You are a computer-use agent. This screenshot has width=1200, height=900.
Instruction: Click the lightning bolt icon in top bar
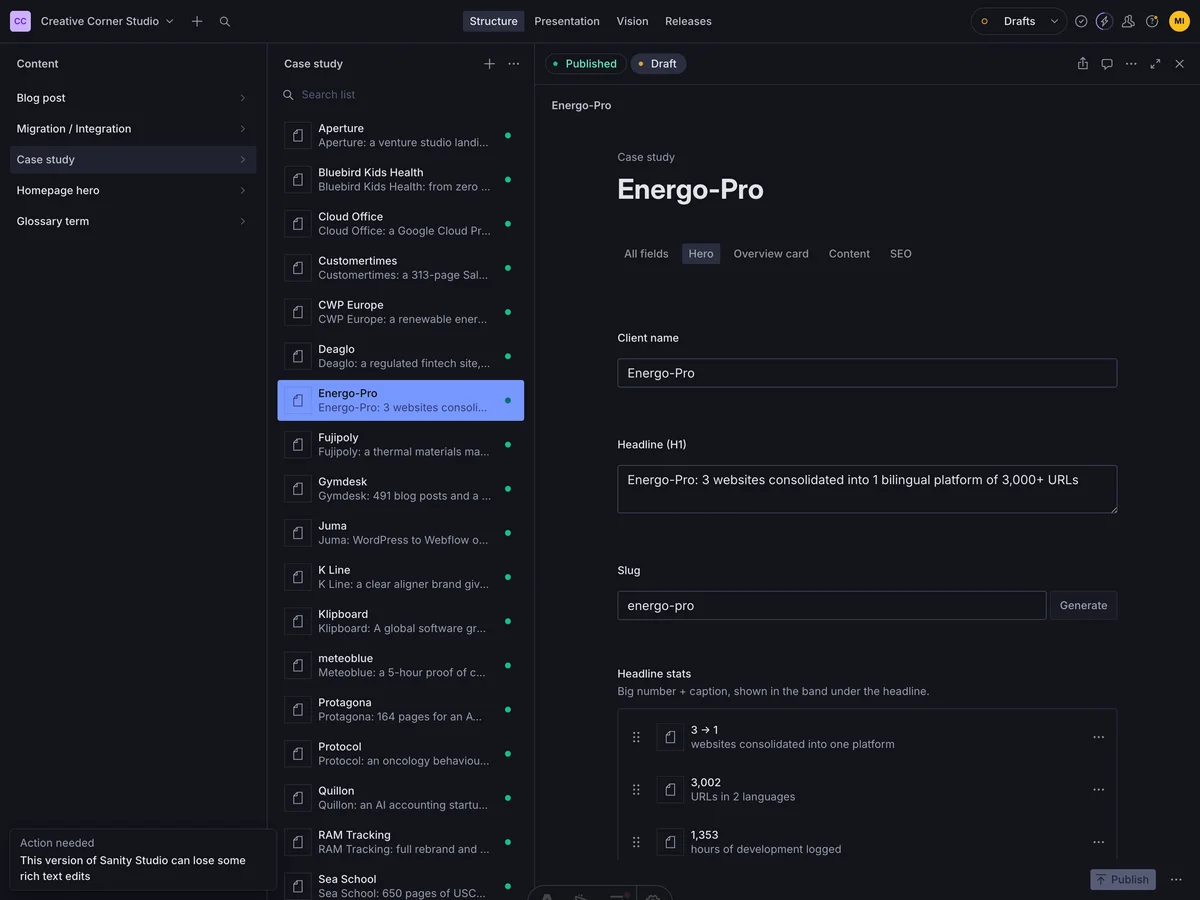pyautogui.click(x=1104, y=21)
